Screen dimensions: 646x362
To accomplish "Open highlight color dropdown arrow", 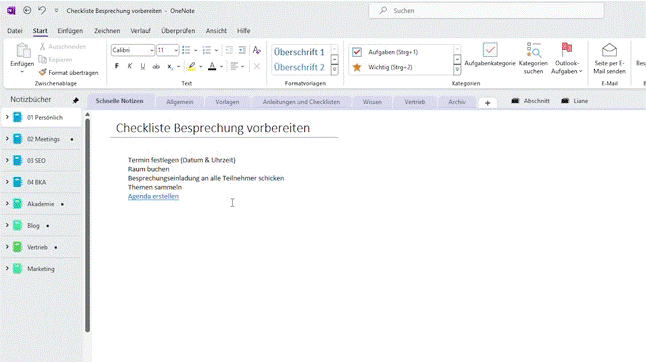I will 201,66.
